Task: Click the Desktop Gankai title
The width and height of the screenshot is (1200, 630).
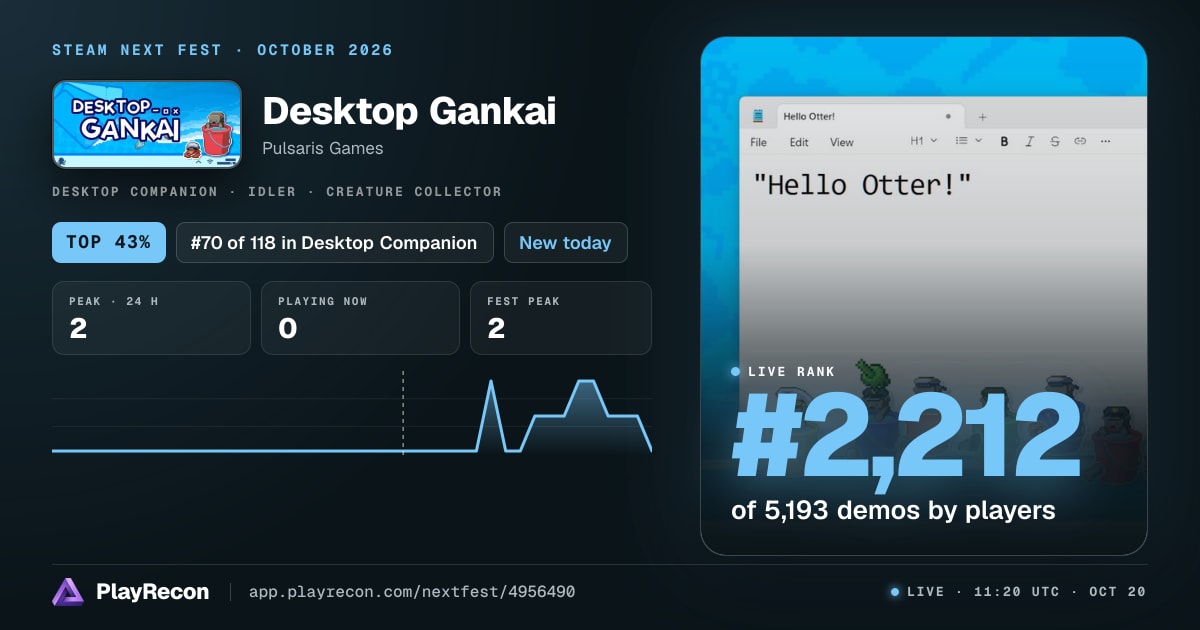Action: pyautogui.click(x=409, y=111)
